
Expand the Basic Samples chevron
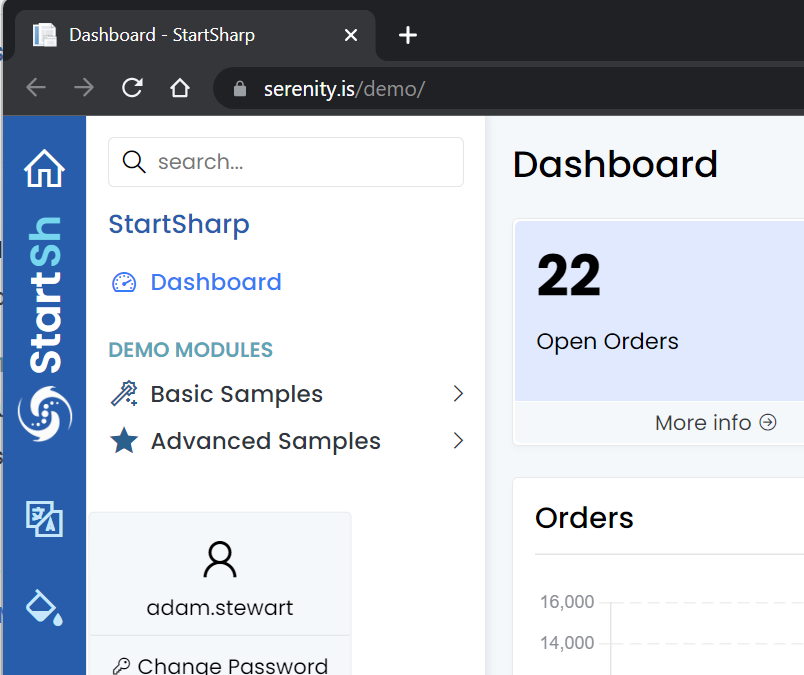(458, 394)
